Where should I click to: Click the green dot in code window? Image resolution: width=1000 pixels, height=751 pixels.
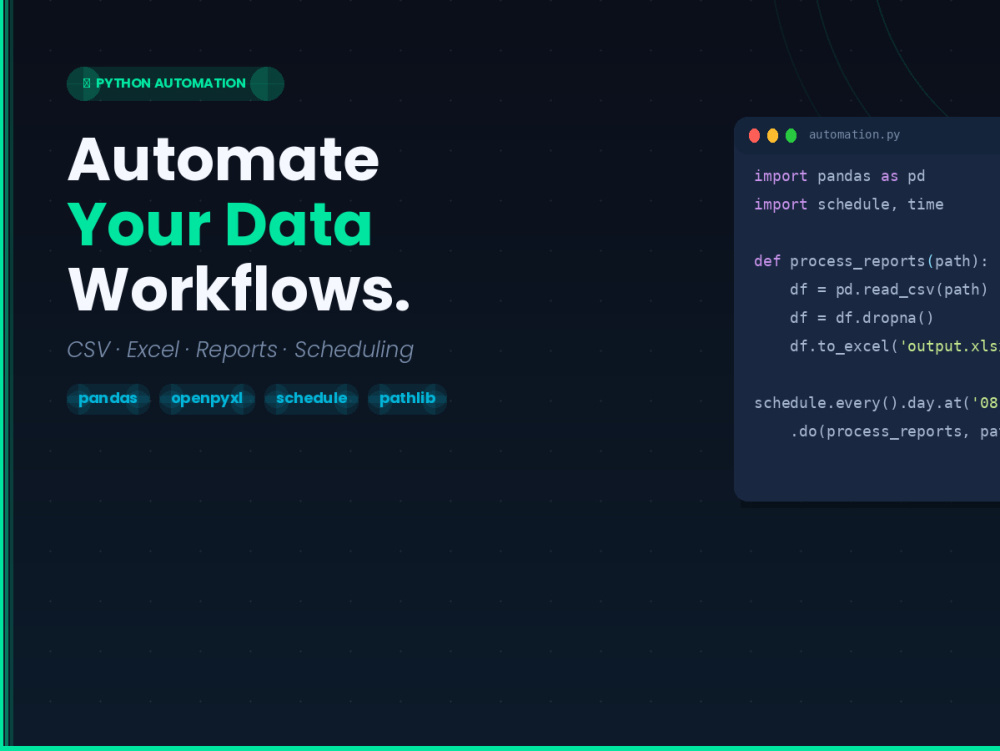[x=791, y=135]
